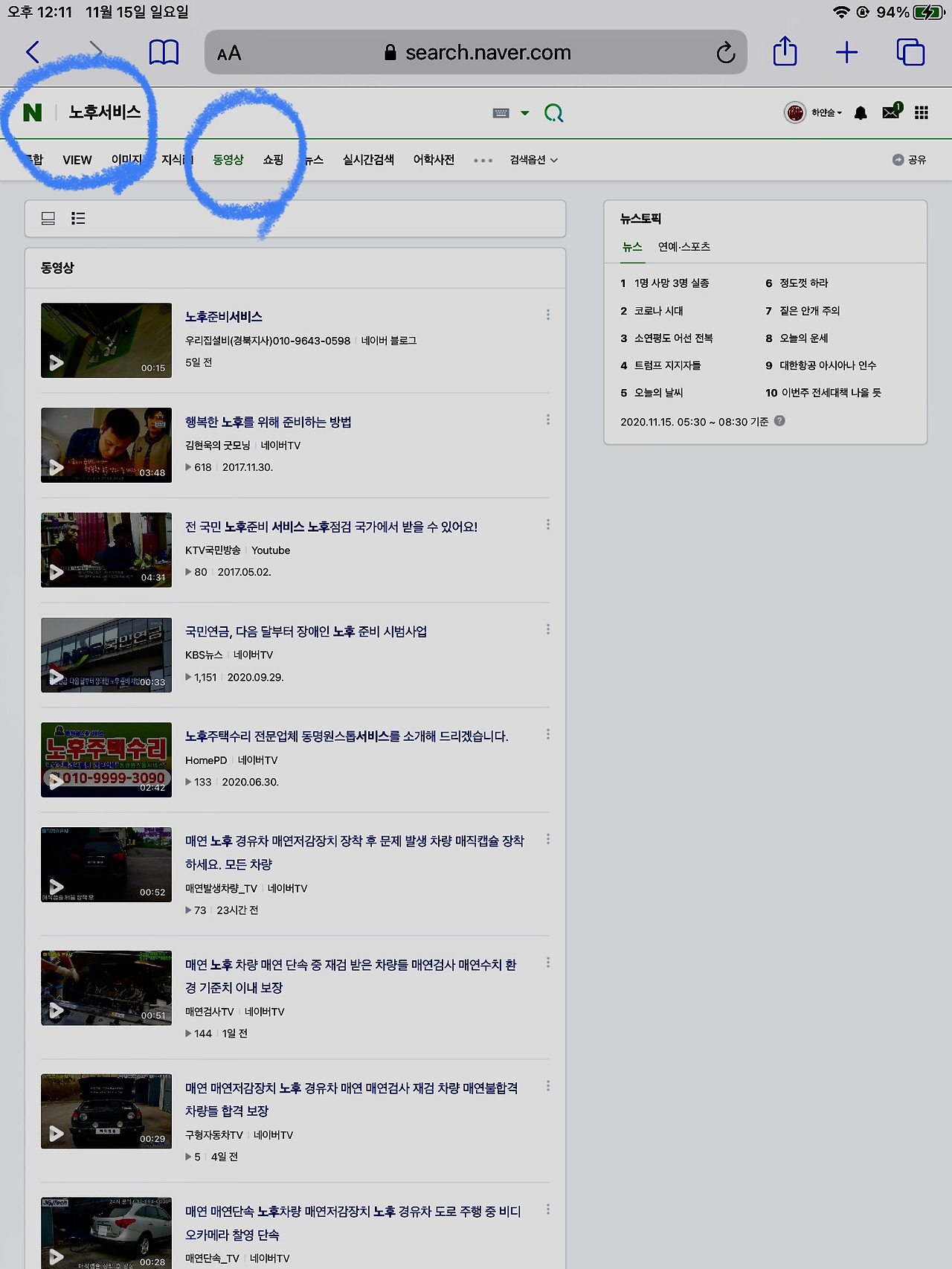The image size is (952, 1269).
Task: Click the 공유 share button
Action: click(909, 160)
